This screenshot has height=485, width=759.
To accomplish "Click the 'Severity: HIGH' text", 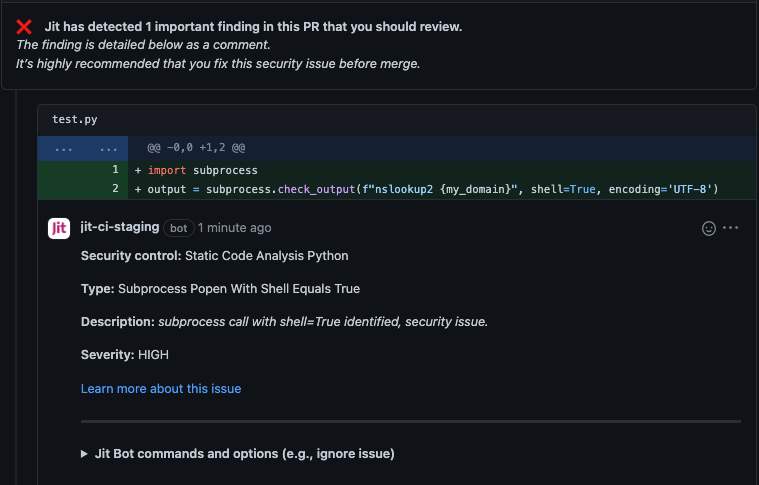I will (125, 355).
